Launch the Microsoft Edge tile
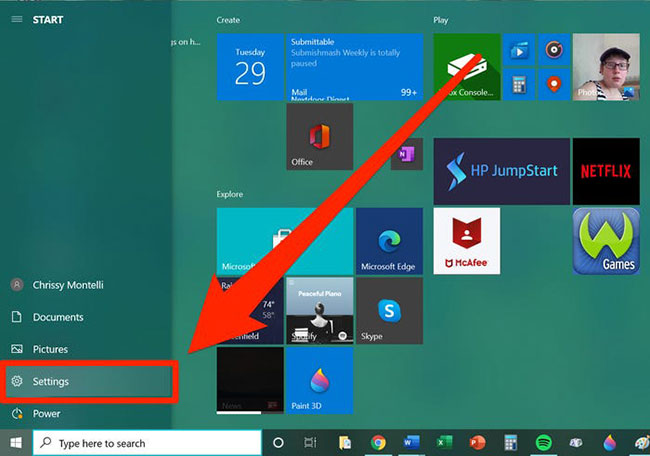This screenshot has height=456, width=650. click(x=389, y=241)
